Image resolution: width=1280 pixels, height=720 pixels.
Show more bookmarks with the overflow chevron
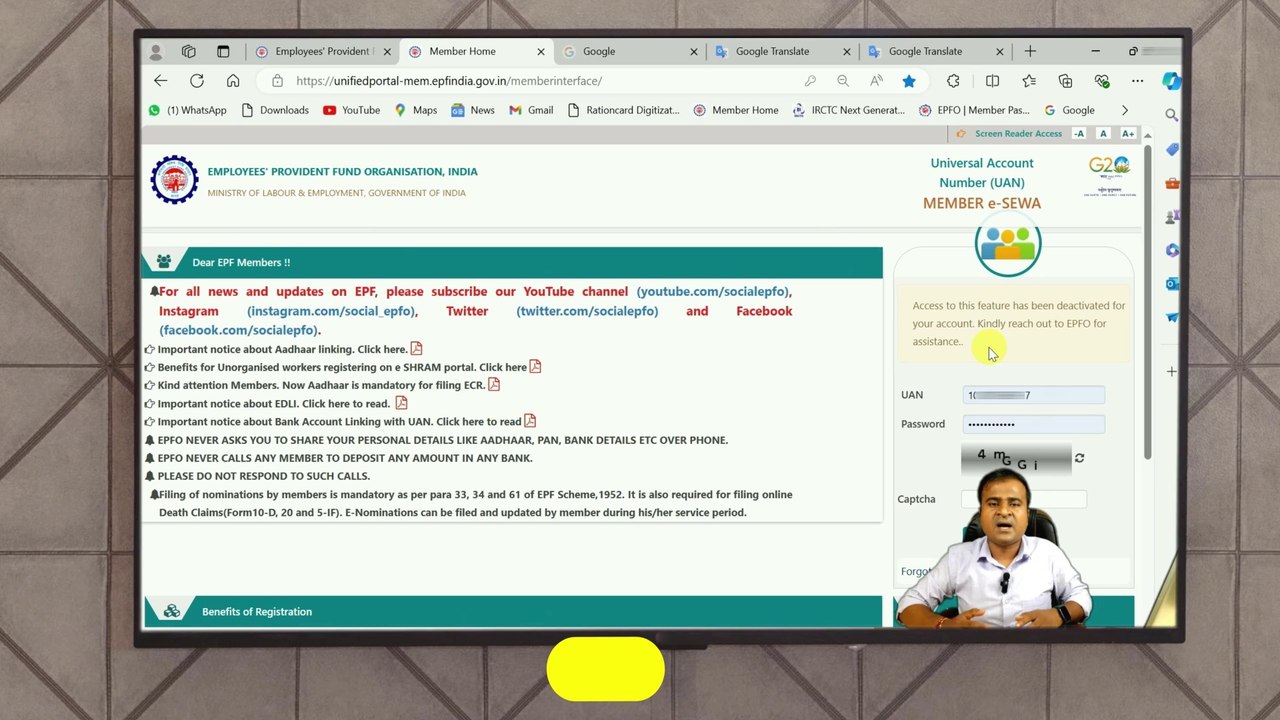click(1125, 110)
